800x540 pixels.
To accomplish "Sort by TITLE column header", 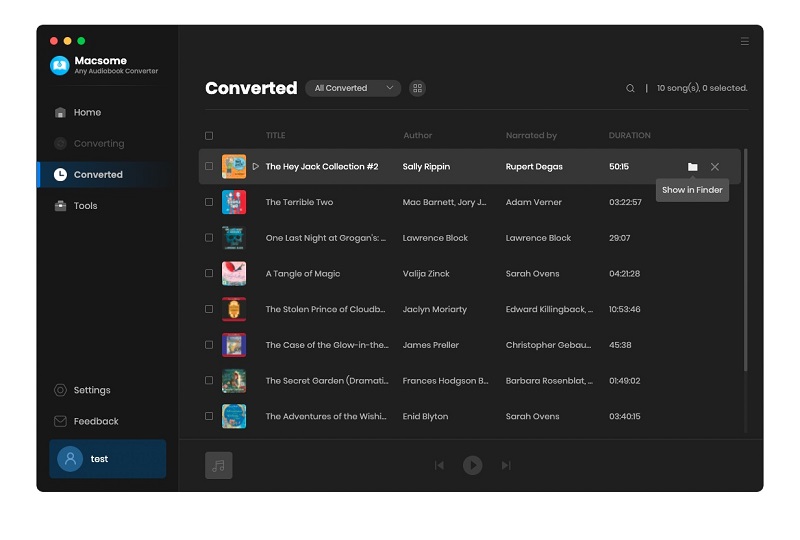I will coord(276,136).
